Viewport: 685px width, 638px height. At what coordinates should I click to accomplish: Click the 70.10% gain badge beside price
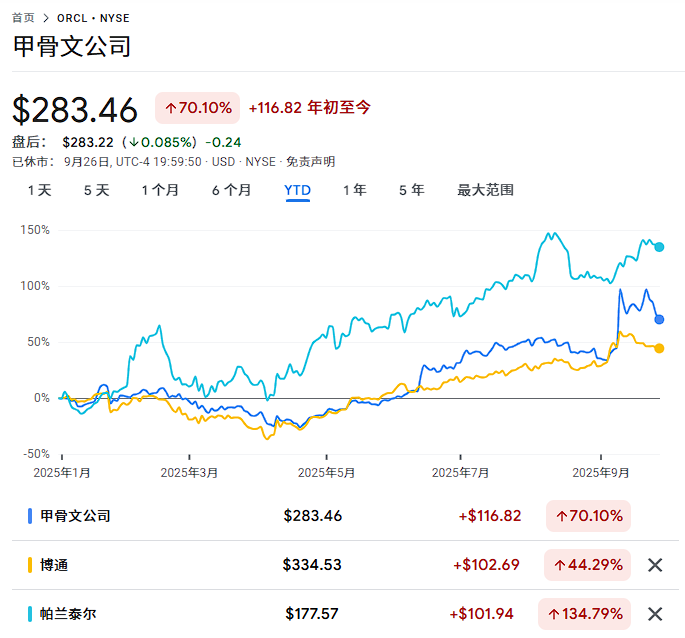pyautogui.click(x=197, y=108)
